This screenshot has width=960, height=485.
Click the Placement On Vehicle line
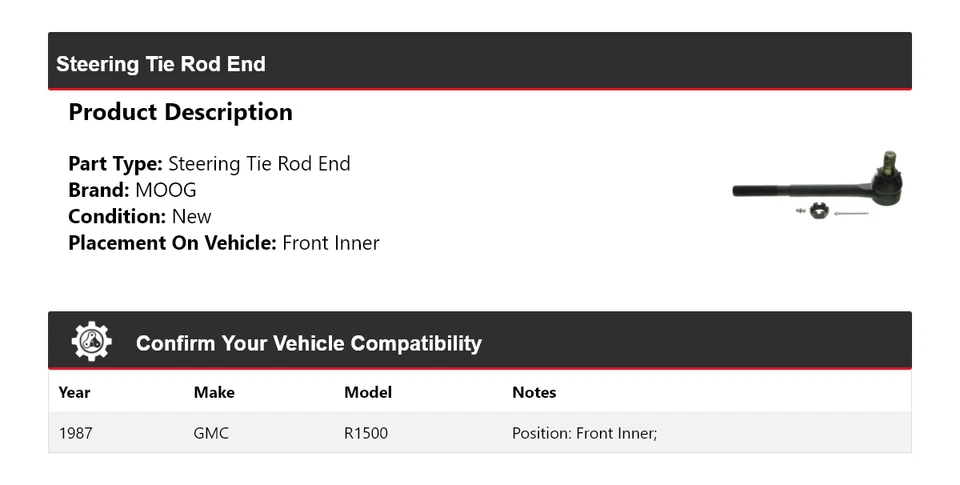[223, 242]
